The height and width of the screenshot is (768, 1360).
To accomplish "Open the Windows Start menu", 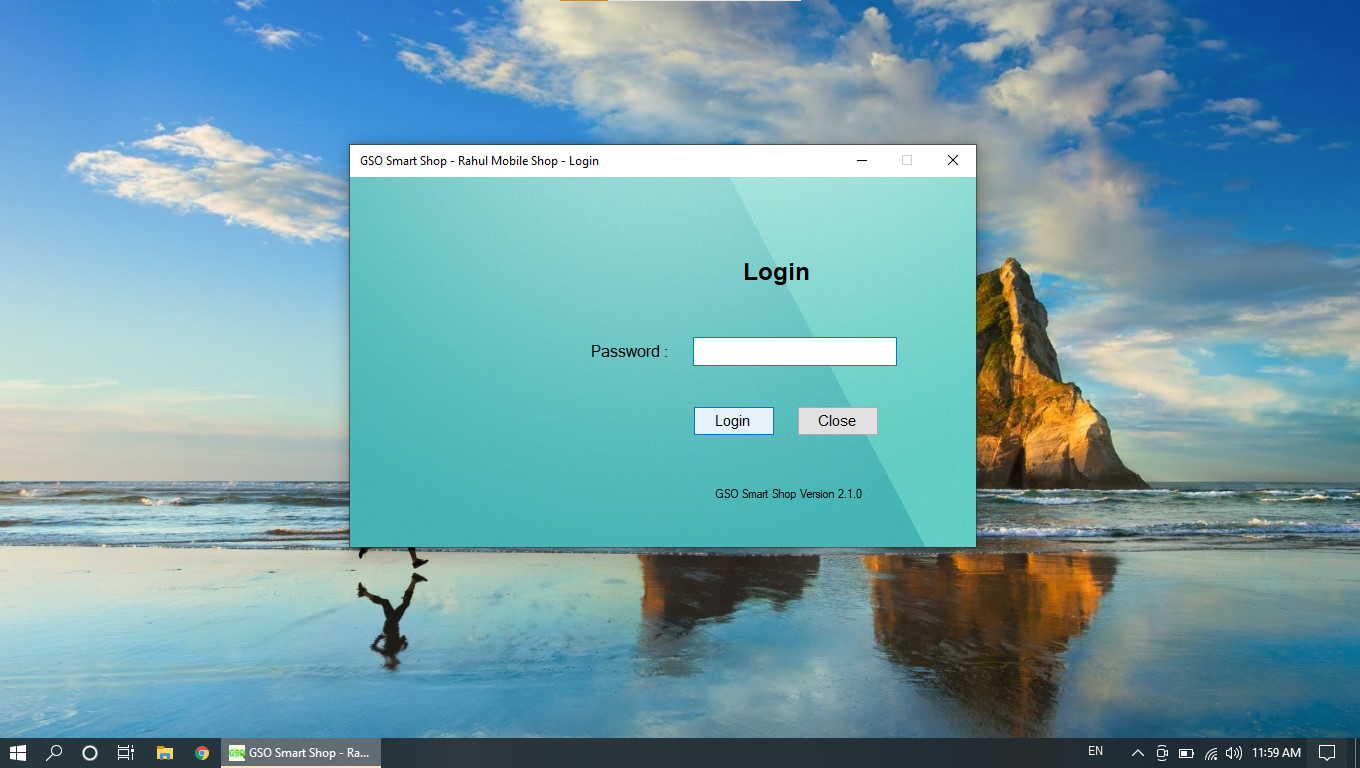I will (18, 753).
